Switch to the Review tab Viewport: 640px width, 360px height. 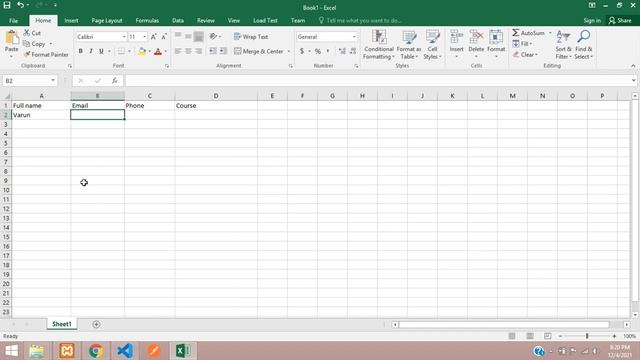pyautogui.click(x=205, y=20)
